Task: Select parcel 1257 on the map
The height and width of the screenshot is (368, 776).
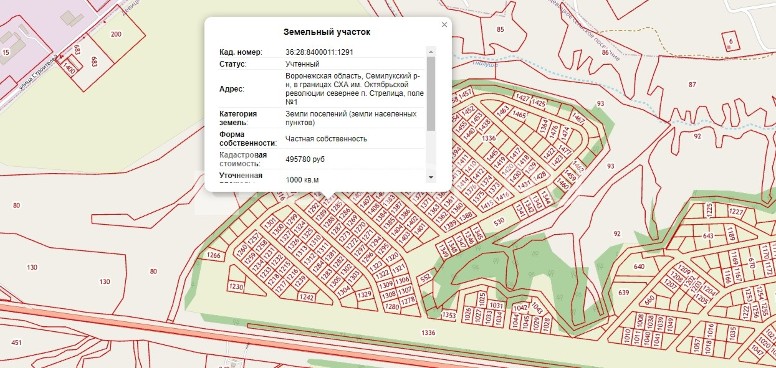Action: [x=253, y=239]
